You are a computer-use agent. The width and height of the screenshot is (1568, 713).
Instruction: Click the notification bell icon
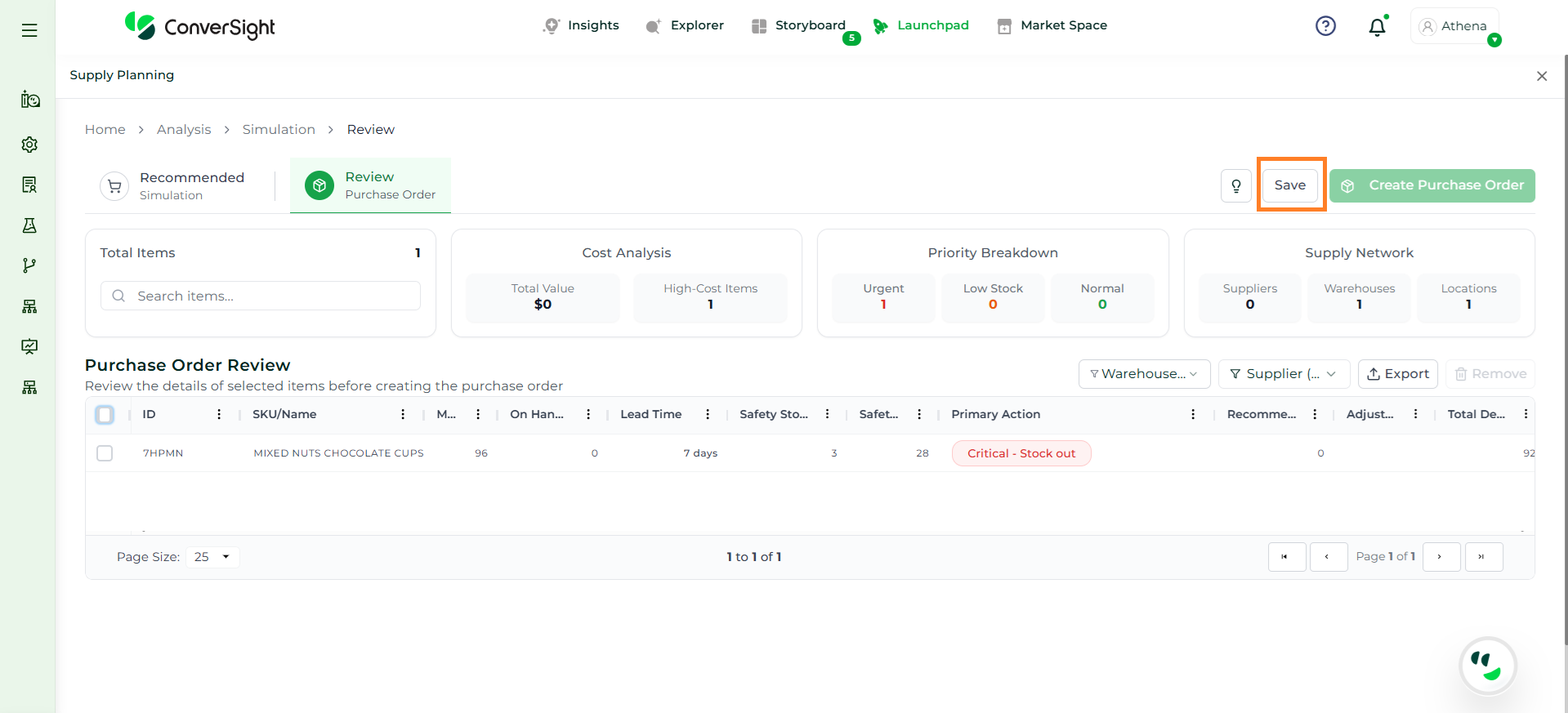(1377, 27)
